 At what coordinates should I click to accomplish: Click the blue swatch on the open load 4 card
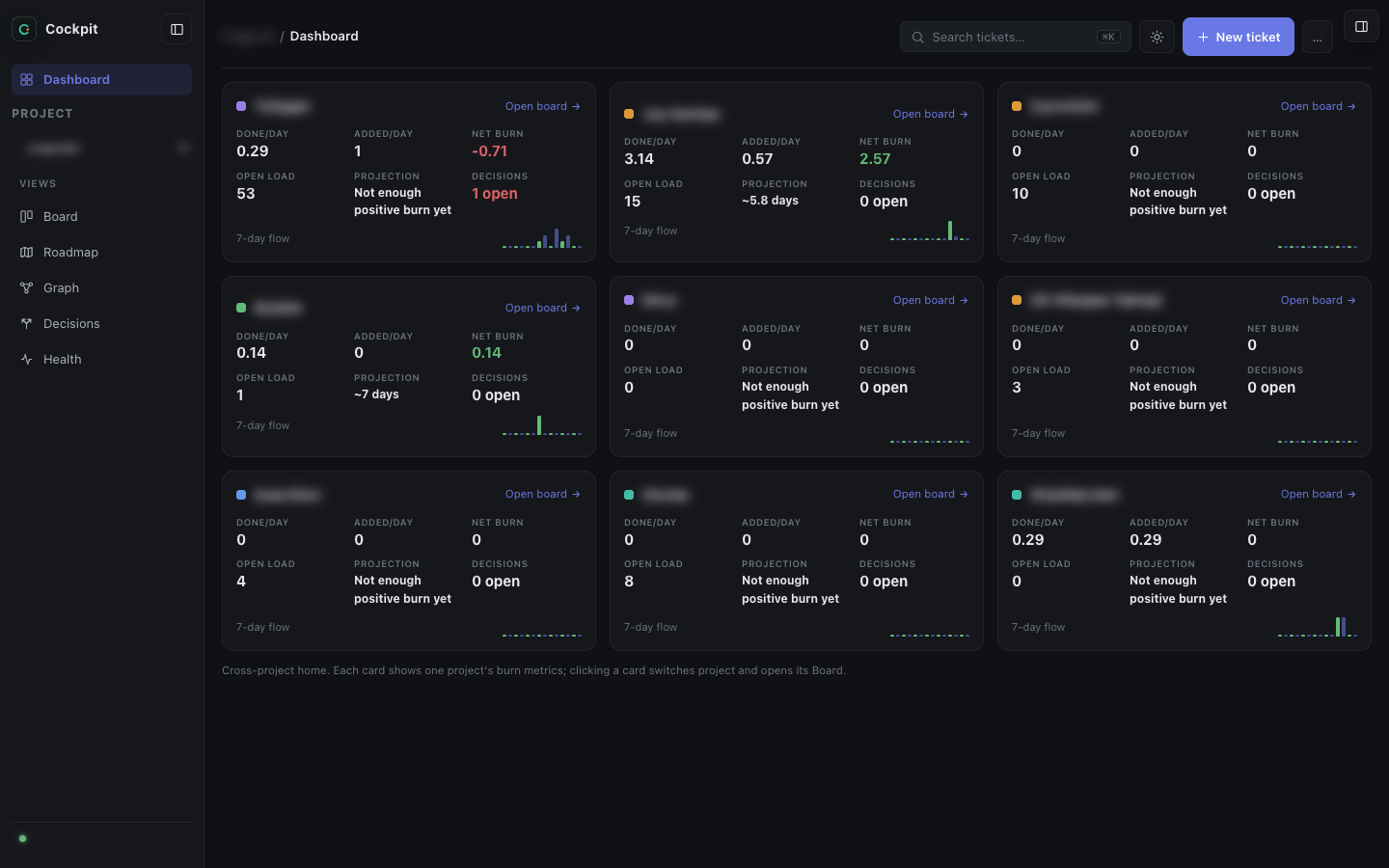pyautogui.click(x=241, y=495)
